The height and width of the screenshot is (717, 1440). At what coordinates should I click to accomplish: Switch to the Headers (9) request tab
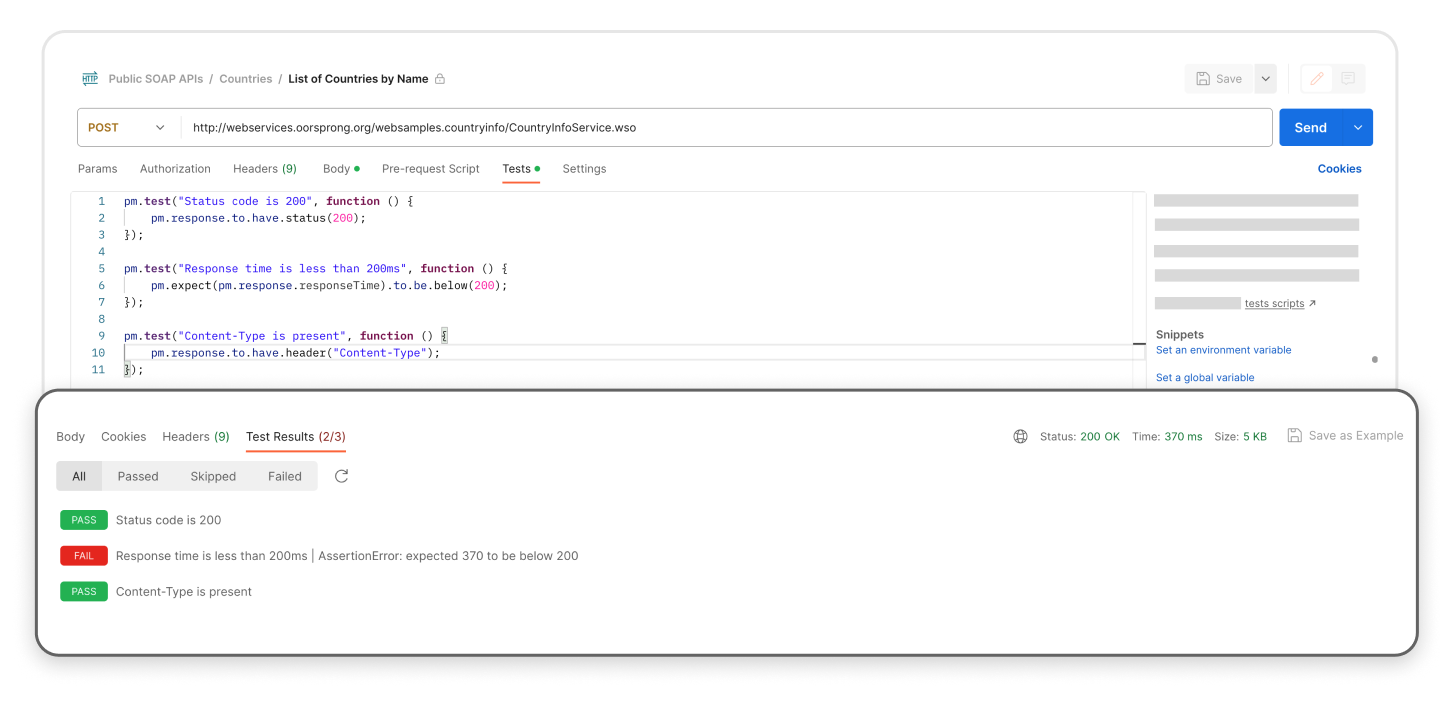(x=264, y=169)
